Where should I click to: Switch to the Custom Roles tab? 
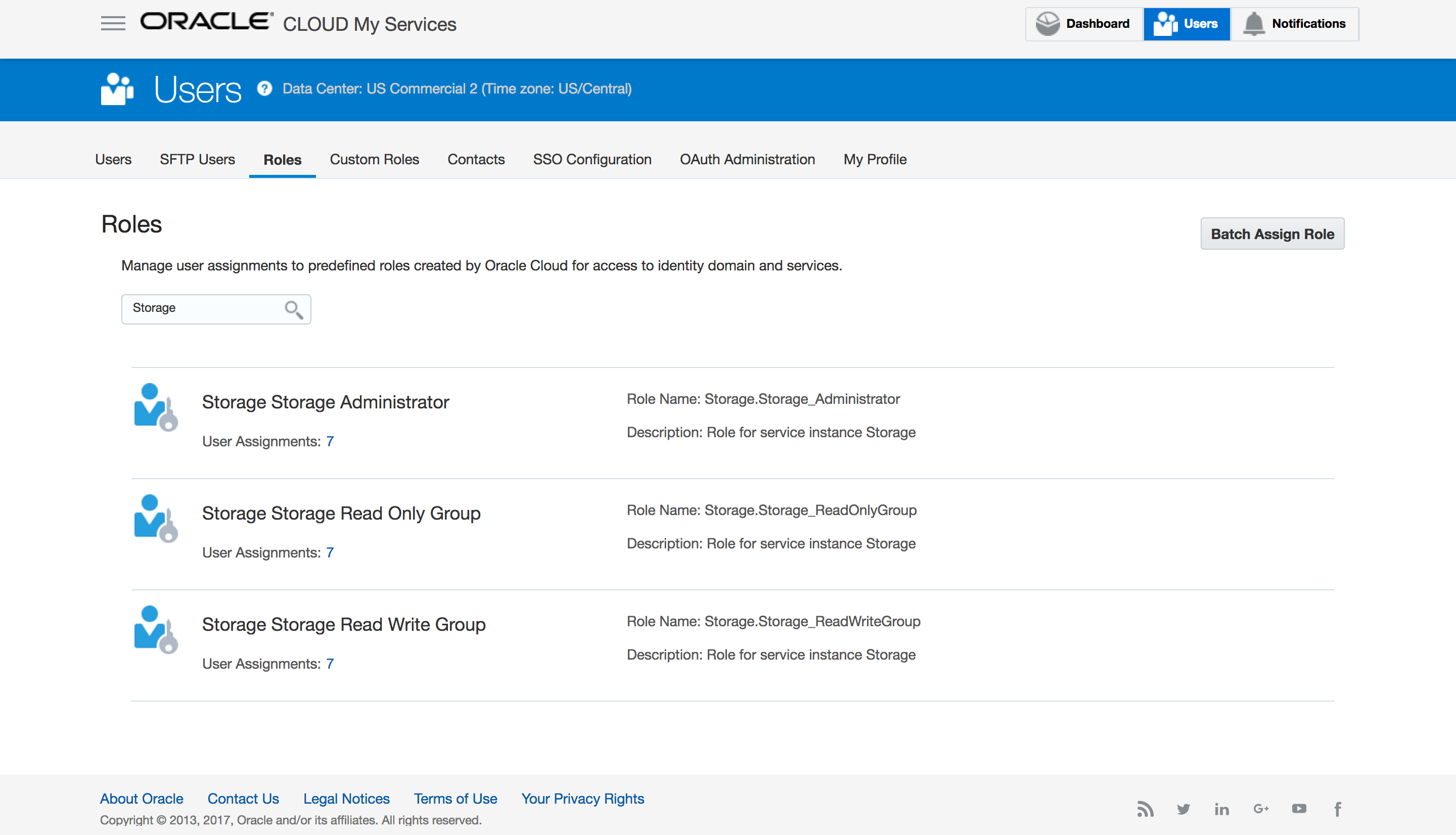[374, 159]
